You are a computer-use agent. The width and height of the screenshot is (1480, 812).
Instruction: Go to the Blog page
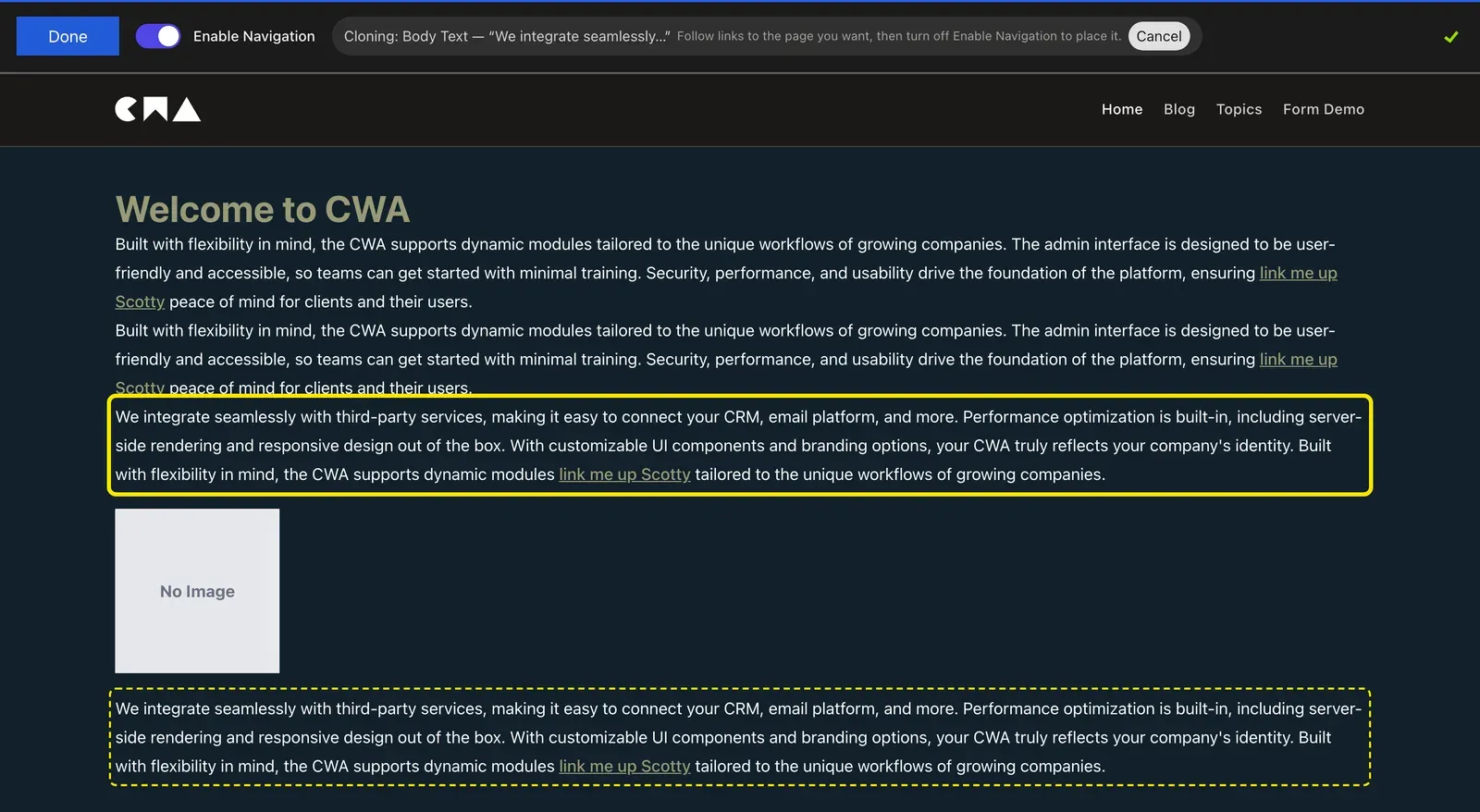(1179, 109)
